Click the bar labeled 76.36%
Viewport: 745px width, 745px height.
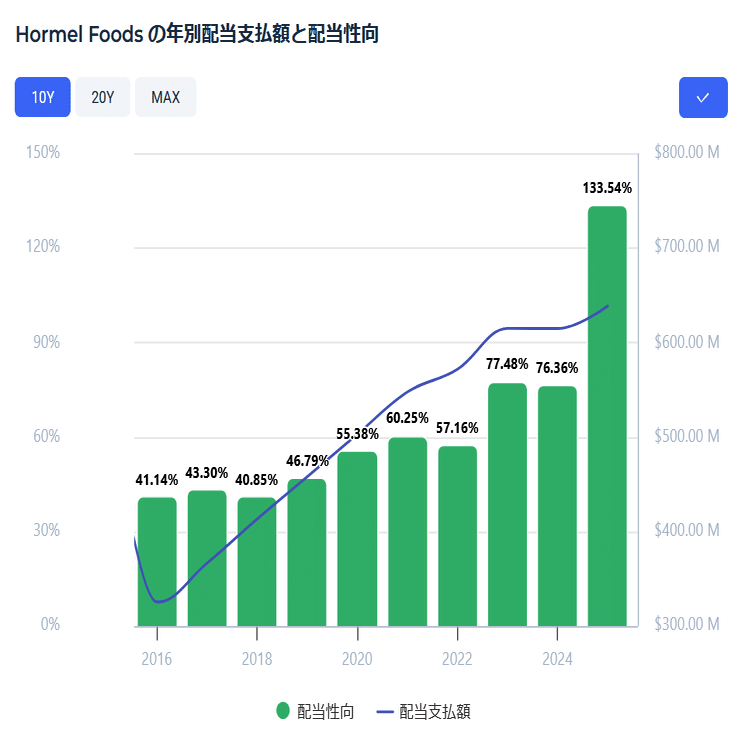coord(557,506)
